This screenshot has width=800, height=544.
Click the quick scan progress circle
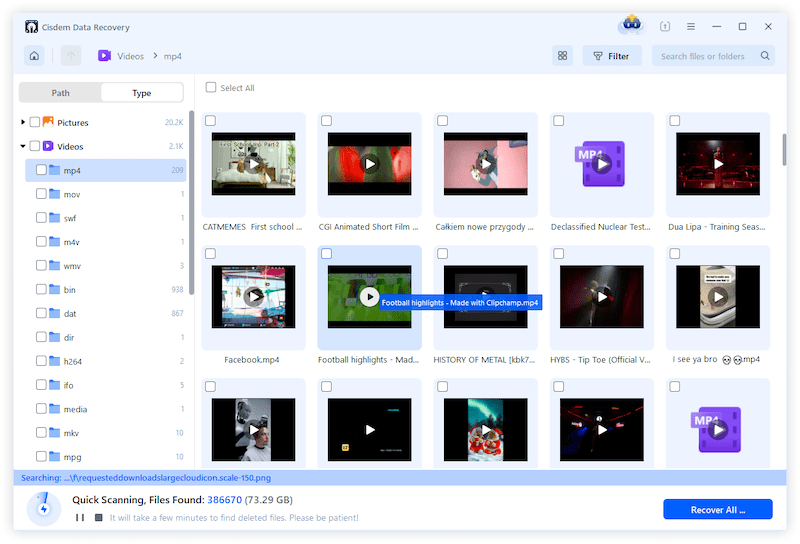pos(44,508)
